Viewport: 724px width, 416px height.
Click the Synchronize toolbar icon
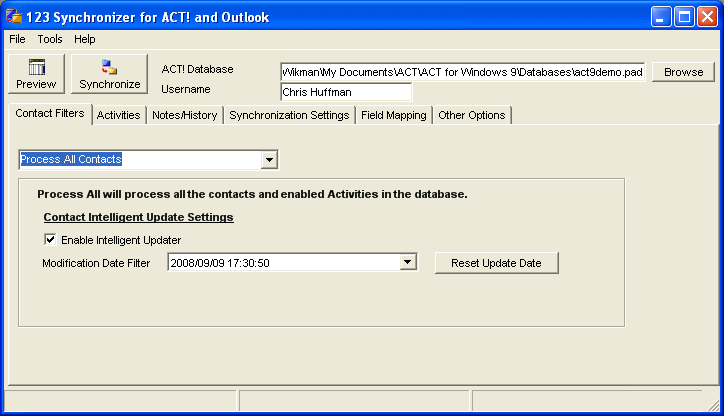pyautogui.click(x=109, y=67)
